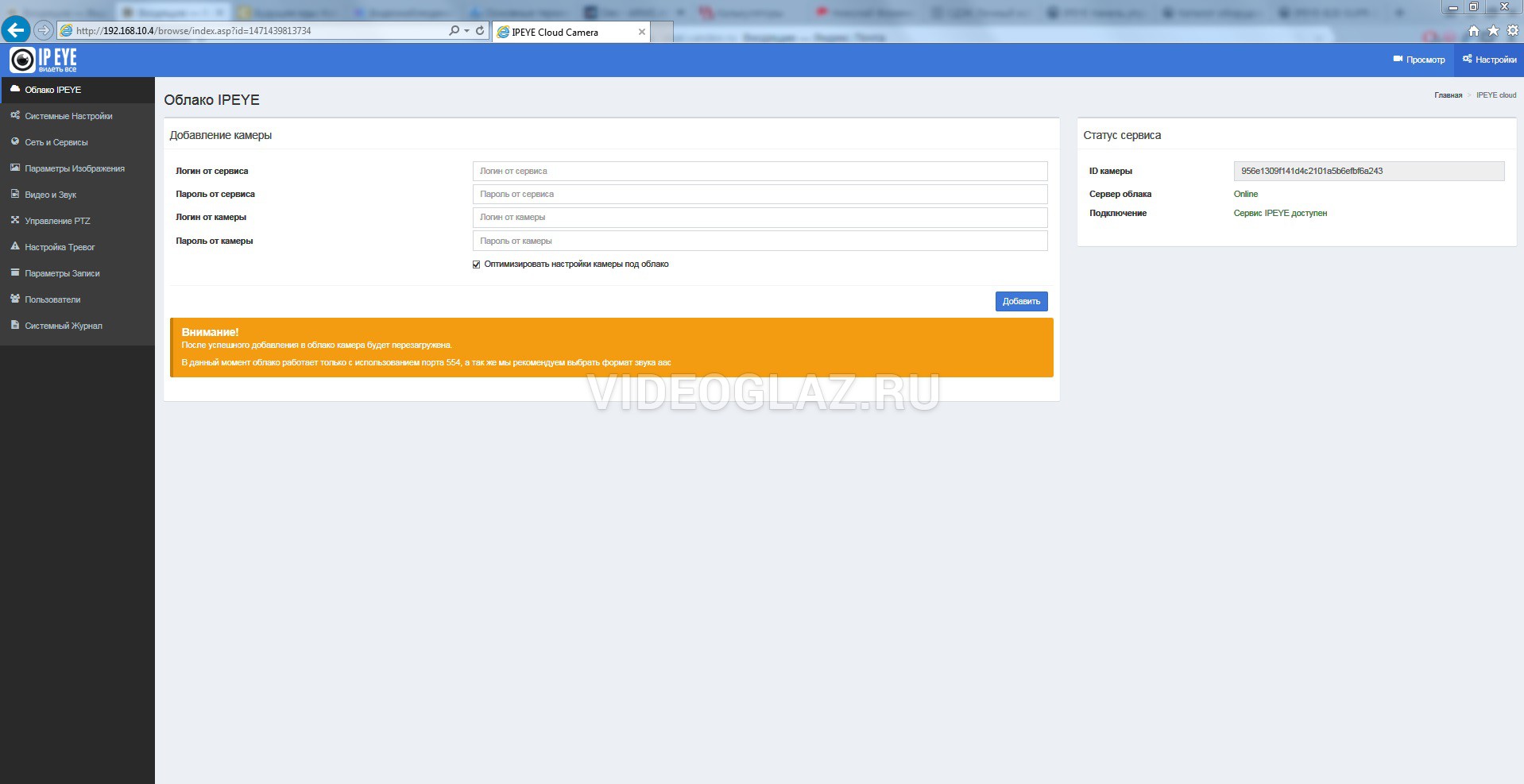Click the browser home icon

(x=1473, y=30)
